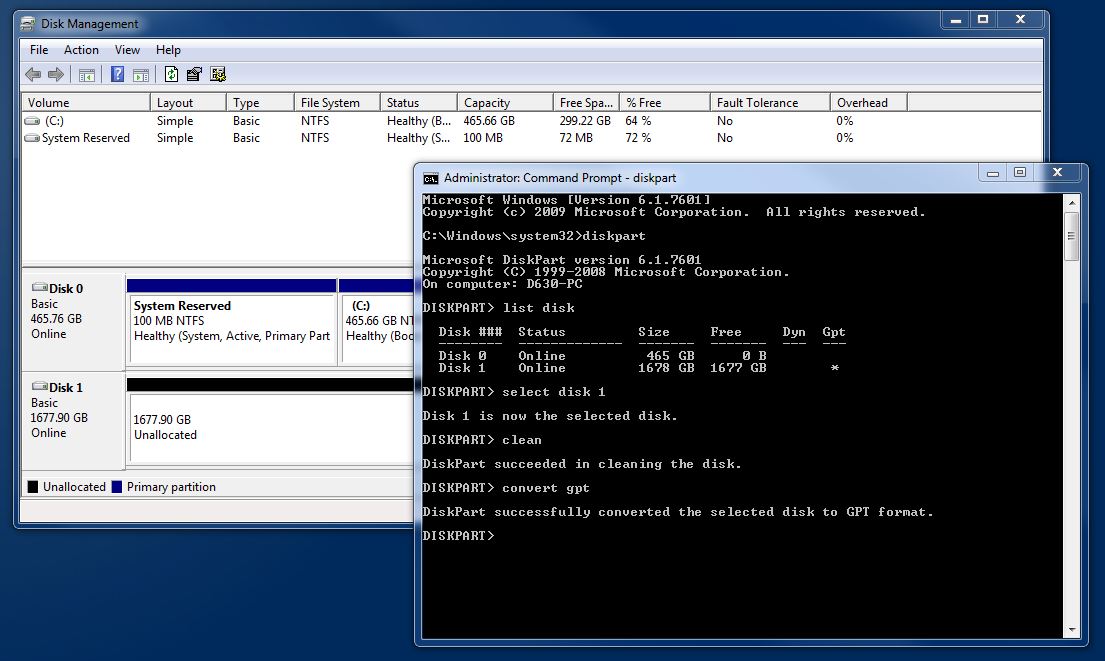Open the File menu

(39, 49)
